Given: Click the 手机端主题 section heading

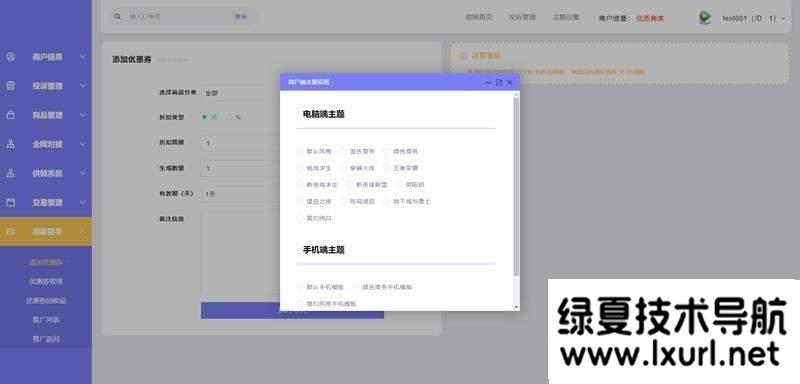Looking at the screenshot, I should [x=323, y=250].
